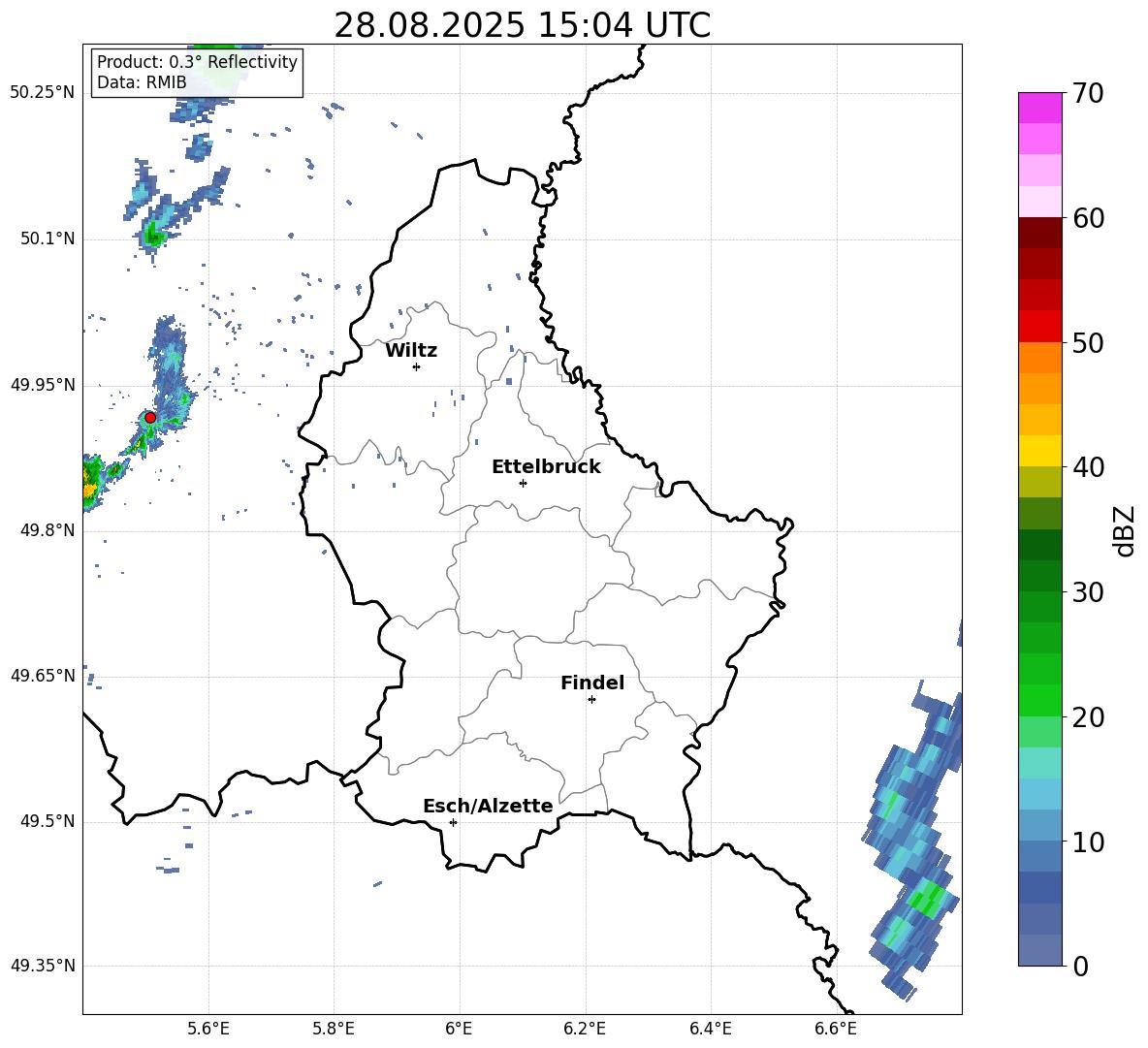1148x1048 pixels.
Task: Click the Data: RMIB text
Action: point(142,82)
